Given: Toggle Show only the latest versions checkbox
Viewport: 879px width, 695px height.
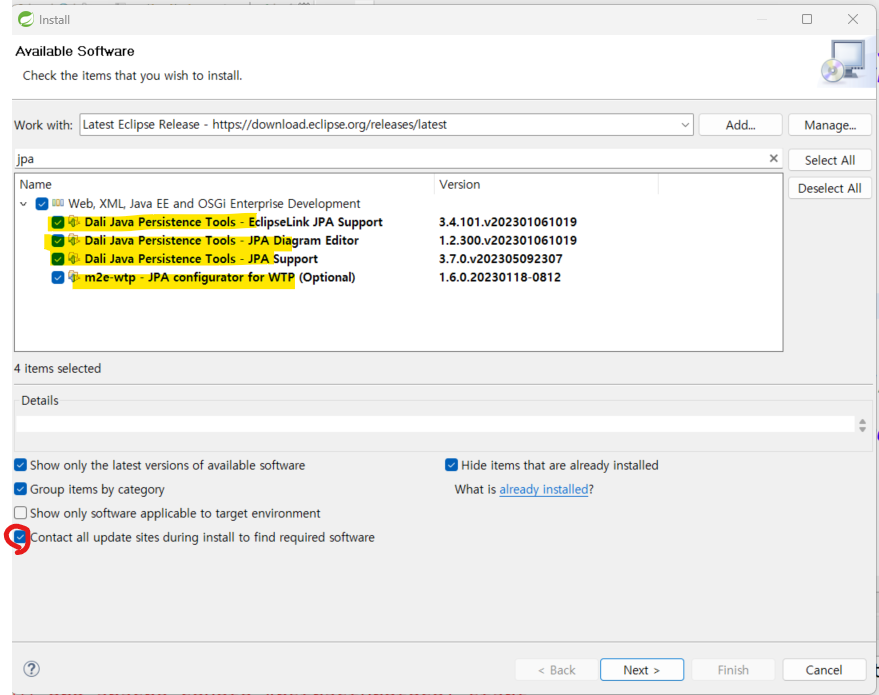Looking at the screenshot, I should tap(21, 465).
